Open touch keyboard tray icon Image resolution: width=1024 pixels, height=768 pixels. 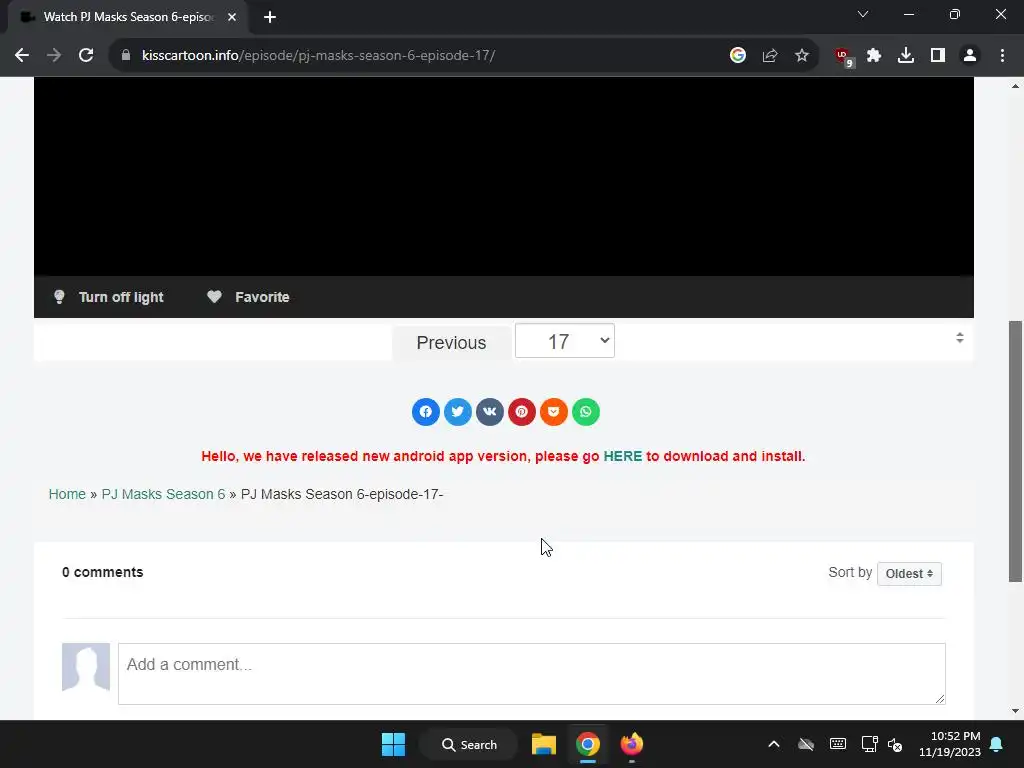pos(838,744)
